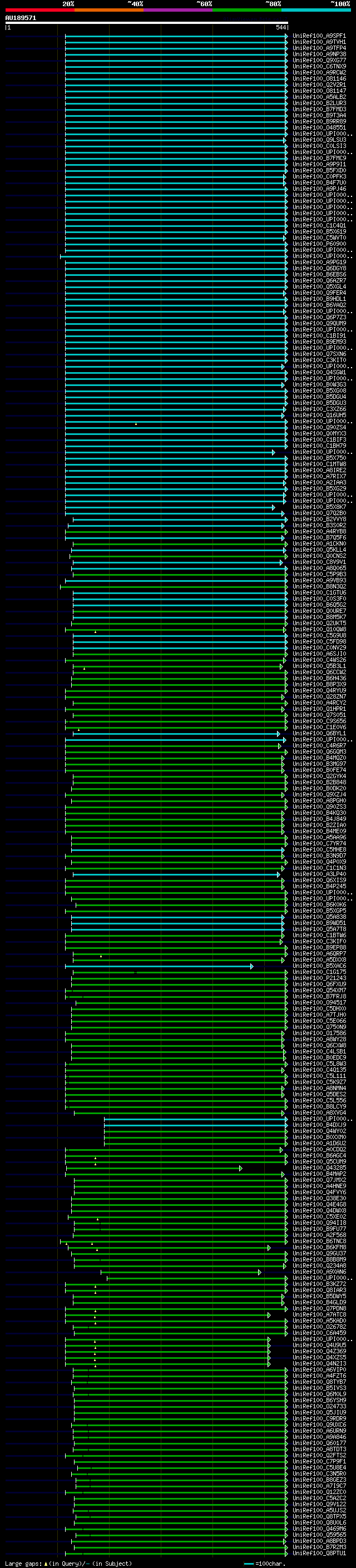Click the UniRef100_Q16UH5 label
356x1568 pixels.
(319, 416)
